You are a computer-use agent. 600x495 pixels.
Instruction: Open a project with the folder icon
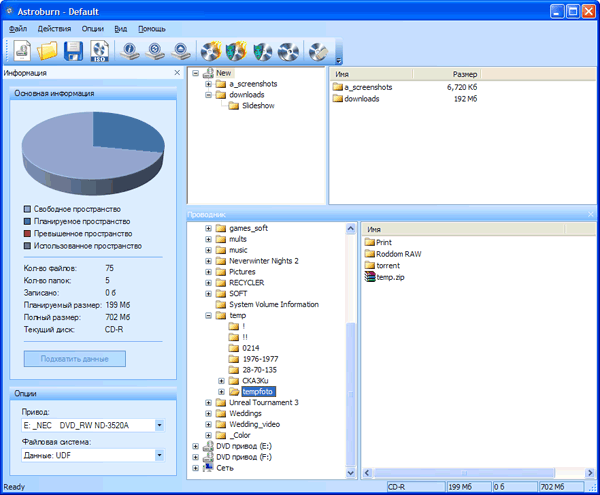[x=47, y=51]
